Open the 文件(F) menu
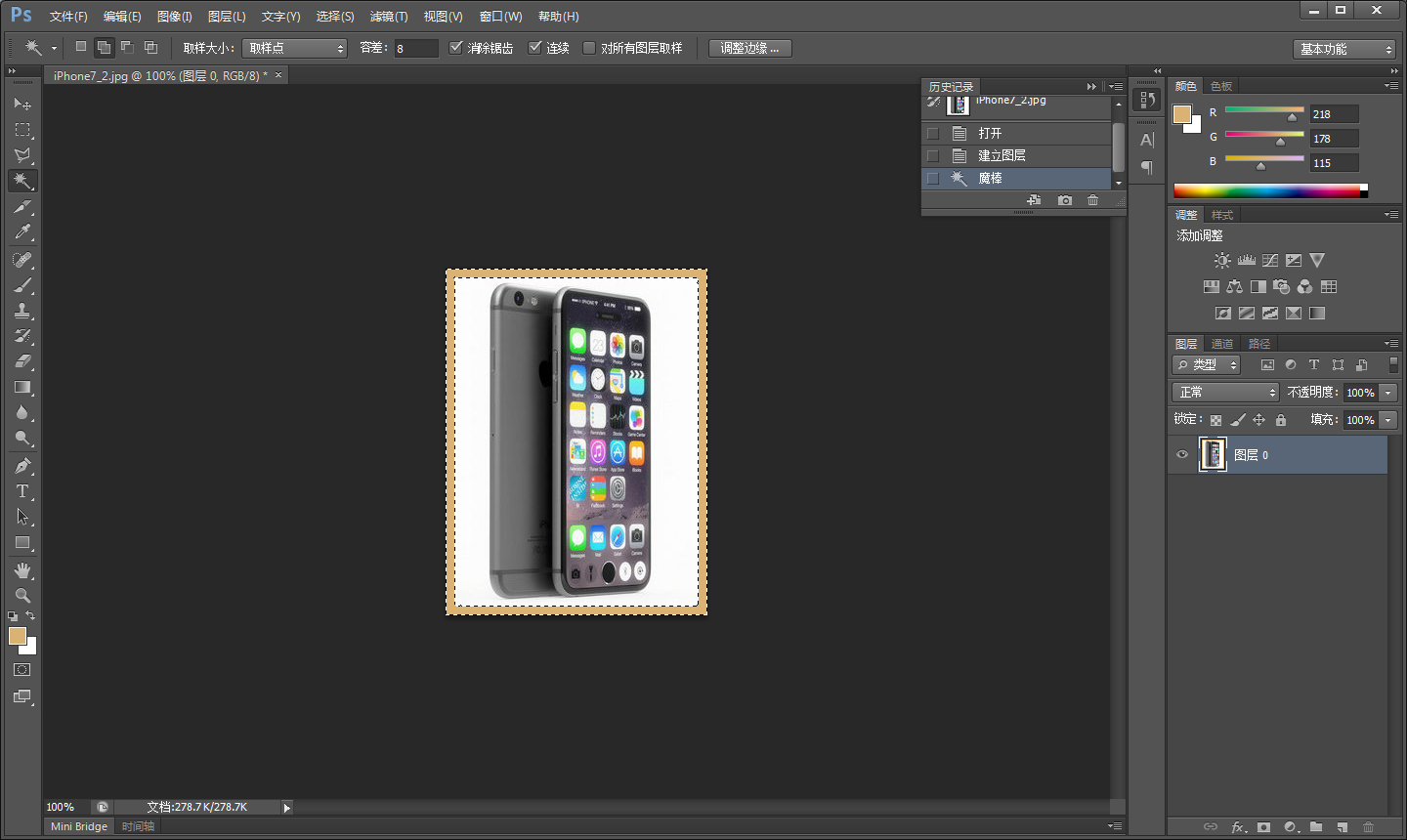The image size is (1407, 840). point(68,17)
